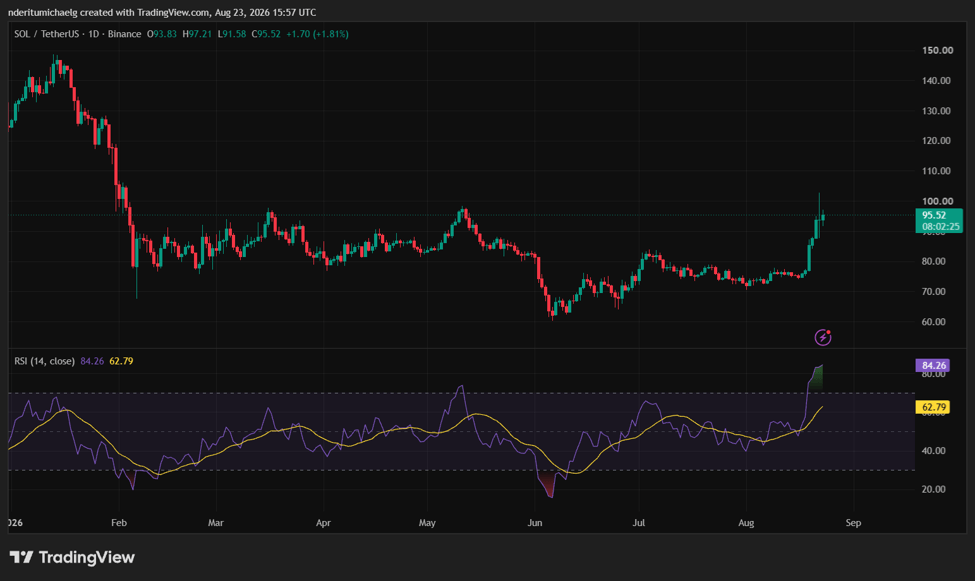The height and width of the screenshot is (581, 975).
Task: Click the purple 84.26 tag on RSI axis
Action: 932,365
